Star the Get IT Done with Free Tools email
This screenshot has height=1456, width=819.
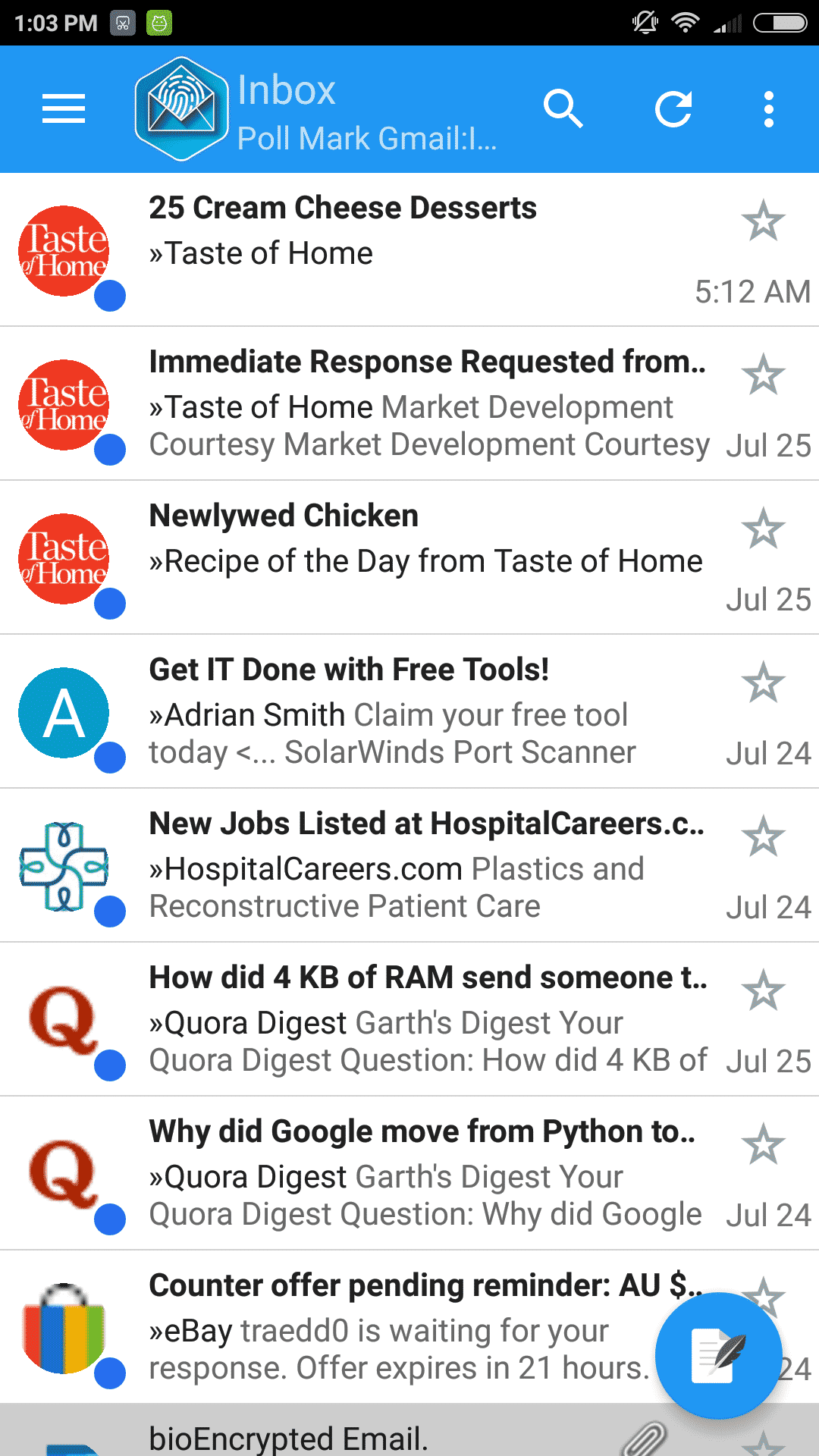coord(763,683)
